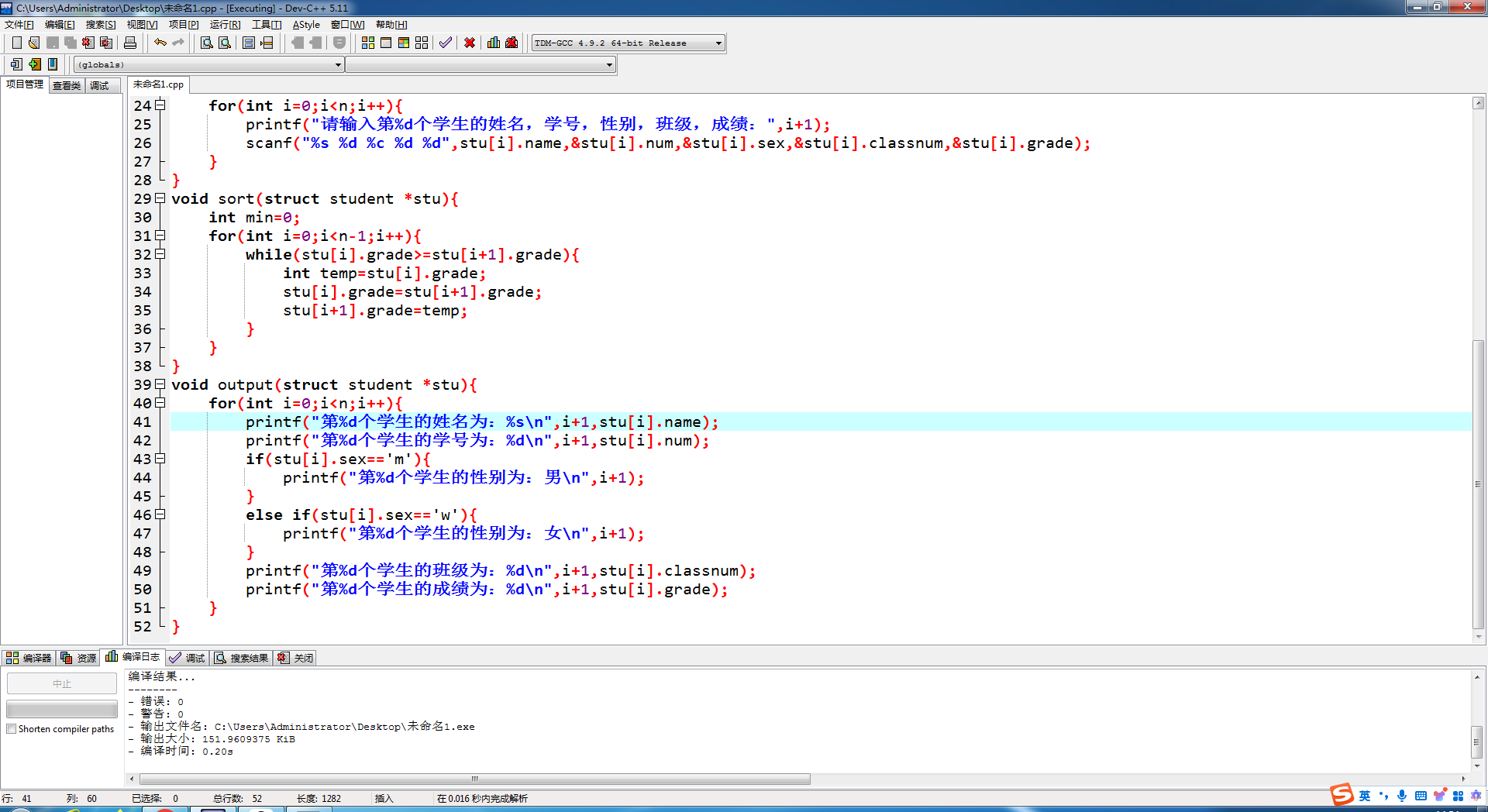Click the Profile analysis bar chart icon
This screenshot has height=812, width=1488.
coord(494,43)
